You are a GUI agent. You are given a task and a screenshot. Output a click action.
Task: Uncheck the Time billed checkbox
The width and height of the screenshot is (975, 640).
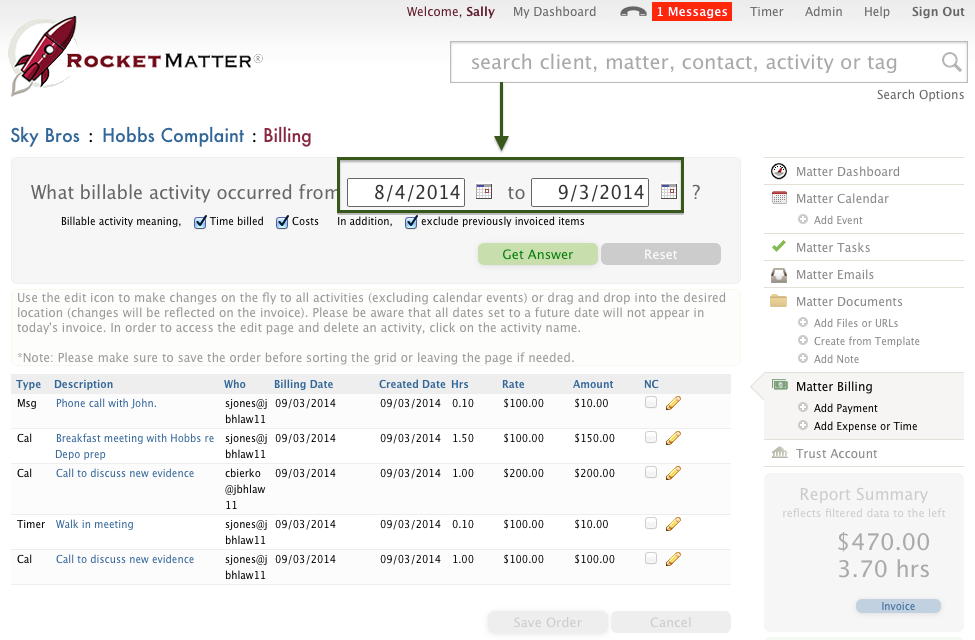point(201,222)
